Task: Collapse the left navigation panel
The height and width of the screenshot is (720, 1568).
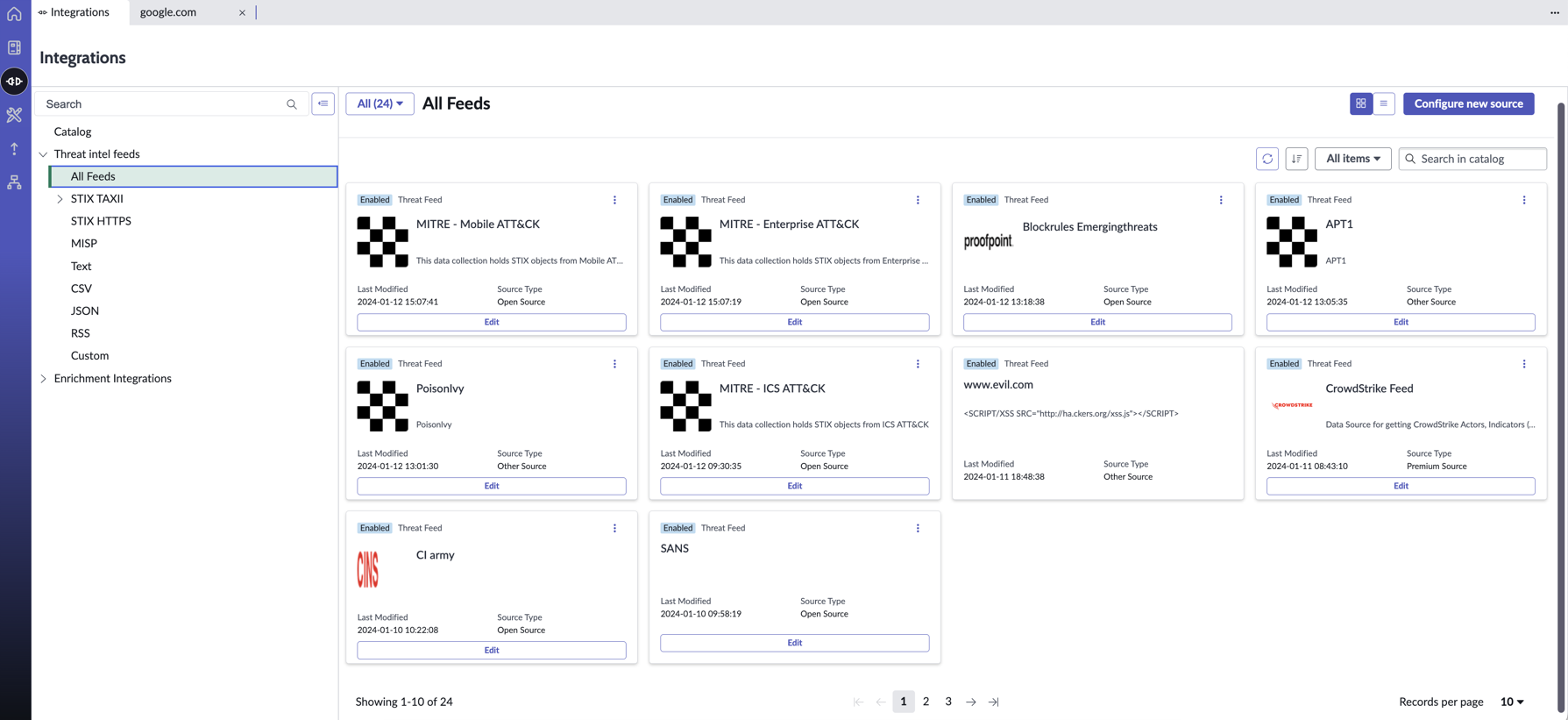Action: click(323, 103)
